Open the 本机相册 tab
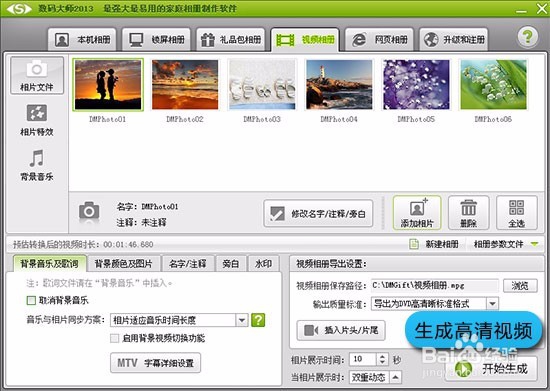550x391 pixels. coord(82,39)
